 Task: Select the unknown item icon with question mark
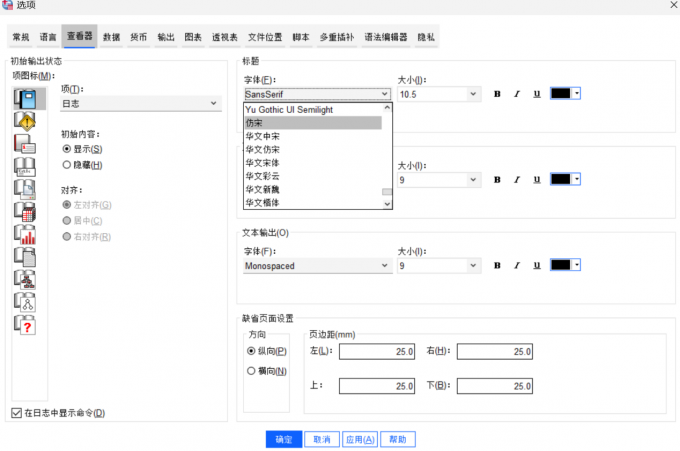point(25,325)
